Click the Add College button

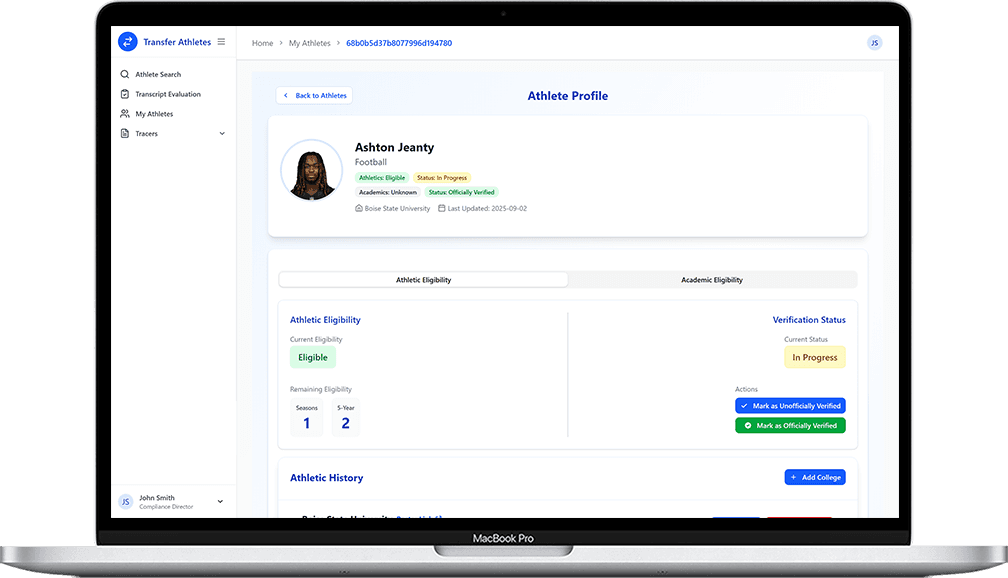[814, 477]
